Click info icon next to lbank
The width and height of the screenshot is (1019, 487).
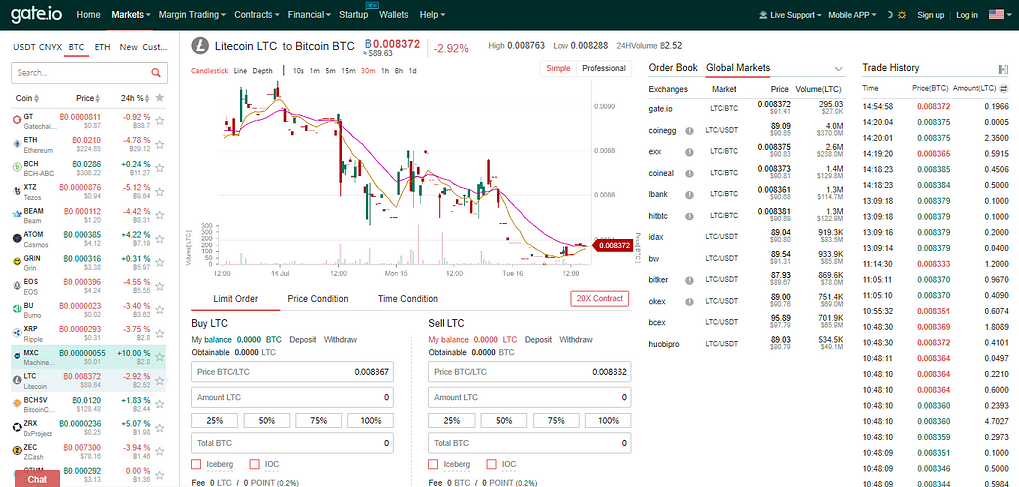(689, 194)
